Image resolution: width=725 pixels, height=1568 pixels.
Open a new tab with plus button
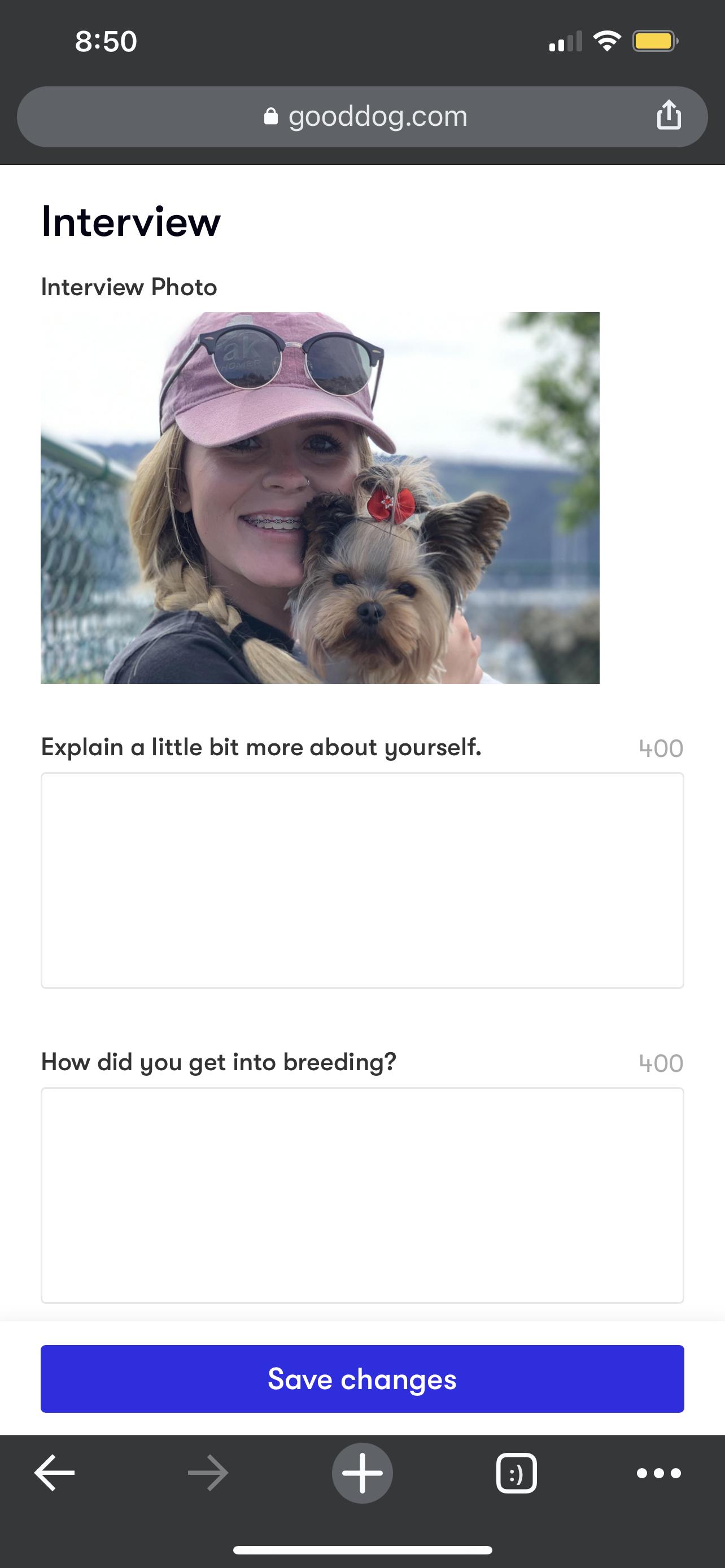pos(362,1473)
